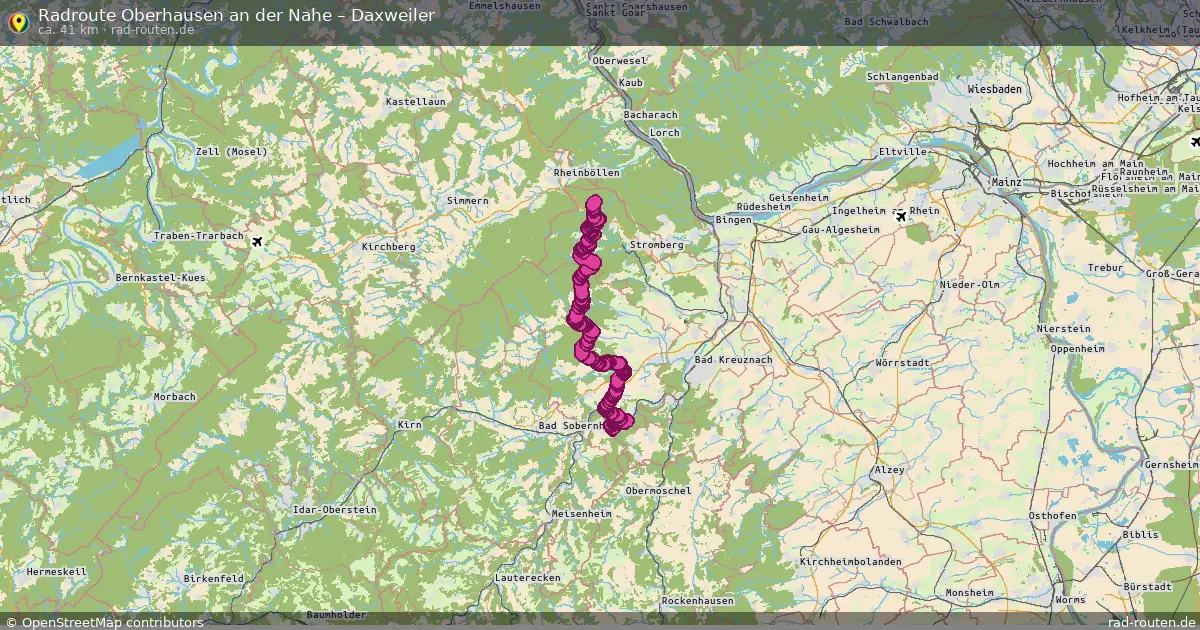Click the Lorch town label
Image resolution: width=1200 pixels, height=630 pixels.
pyautogui.click(x=664, y=133)
